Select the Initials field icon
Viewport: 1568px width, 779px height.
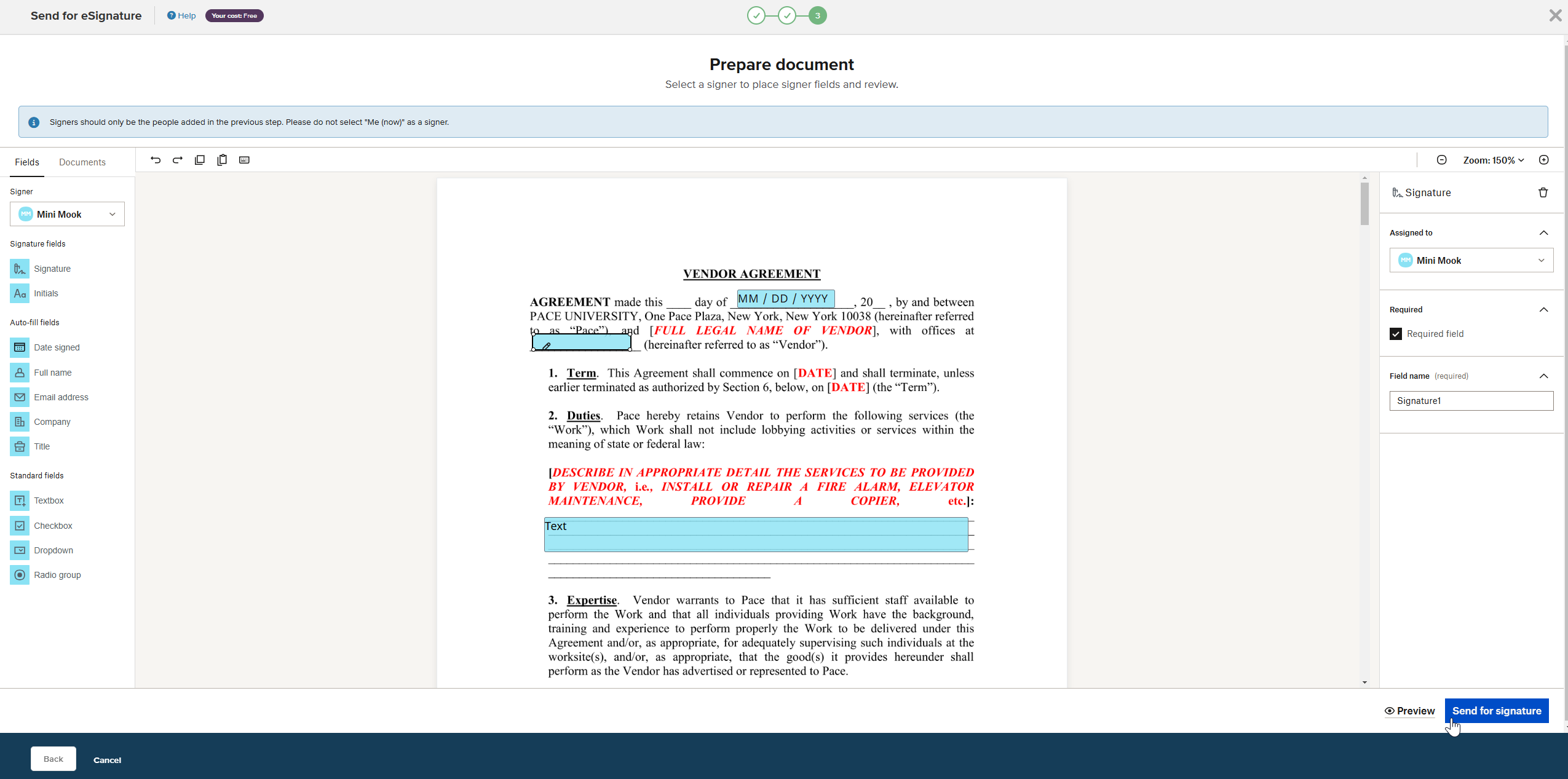[x=20, y=293]
